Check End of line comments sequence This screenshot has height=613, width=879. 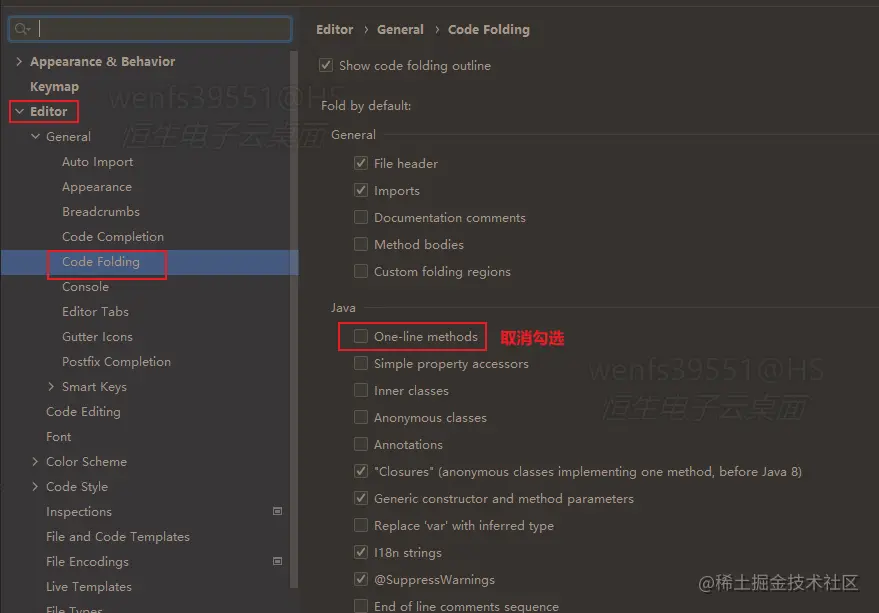point(361,606)
